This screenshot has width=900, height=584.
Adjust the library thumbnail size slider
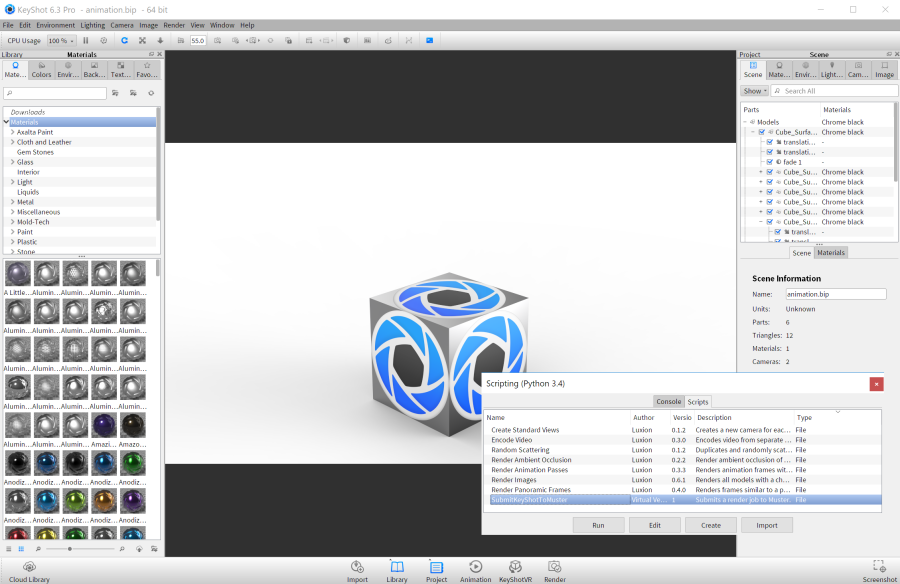(70, 549)
